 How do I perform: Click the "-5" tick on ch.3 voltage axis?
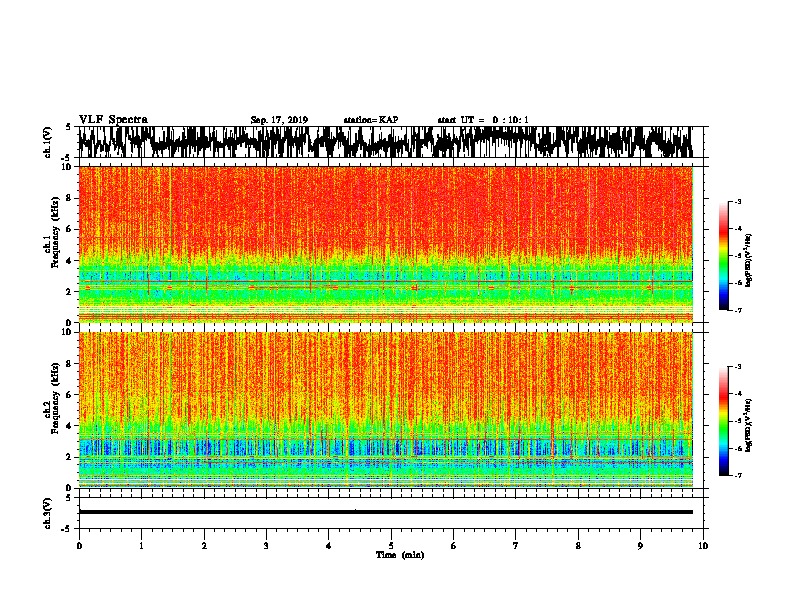(68, 529)
